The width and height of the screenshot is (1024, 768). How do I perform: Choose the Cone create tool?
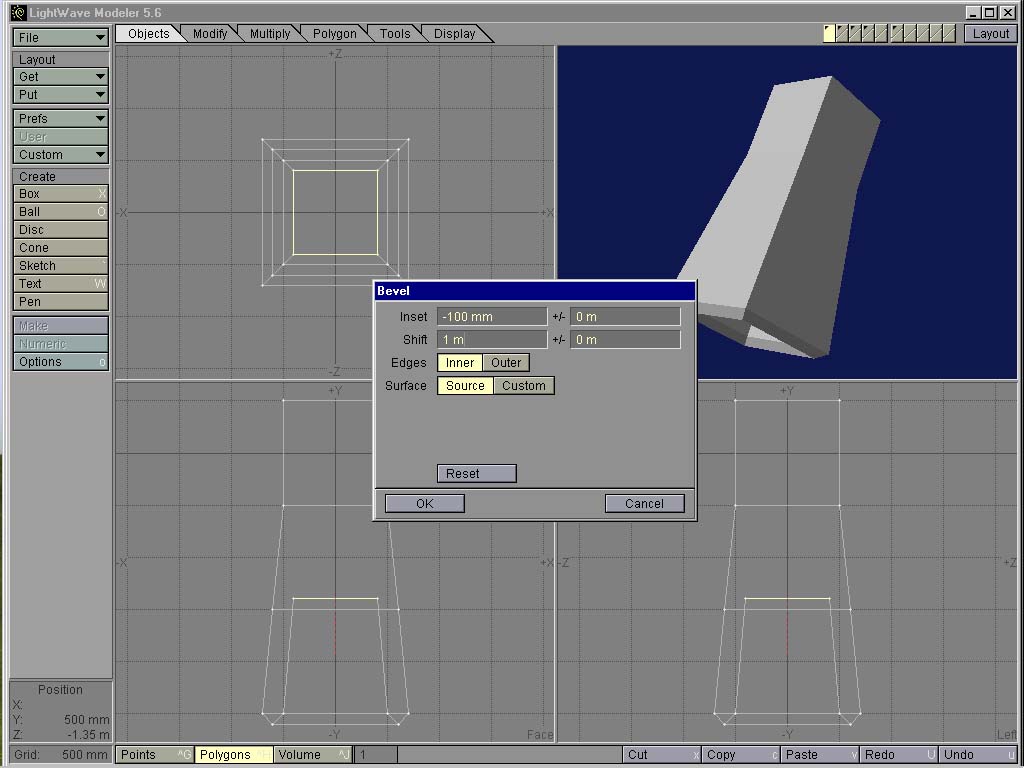pyautogui.click(x=60, y=248)
